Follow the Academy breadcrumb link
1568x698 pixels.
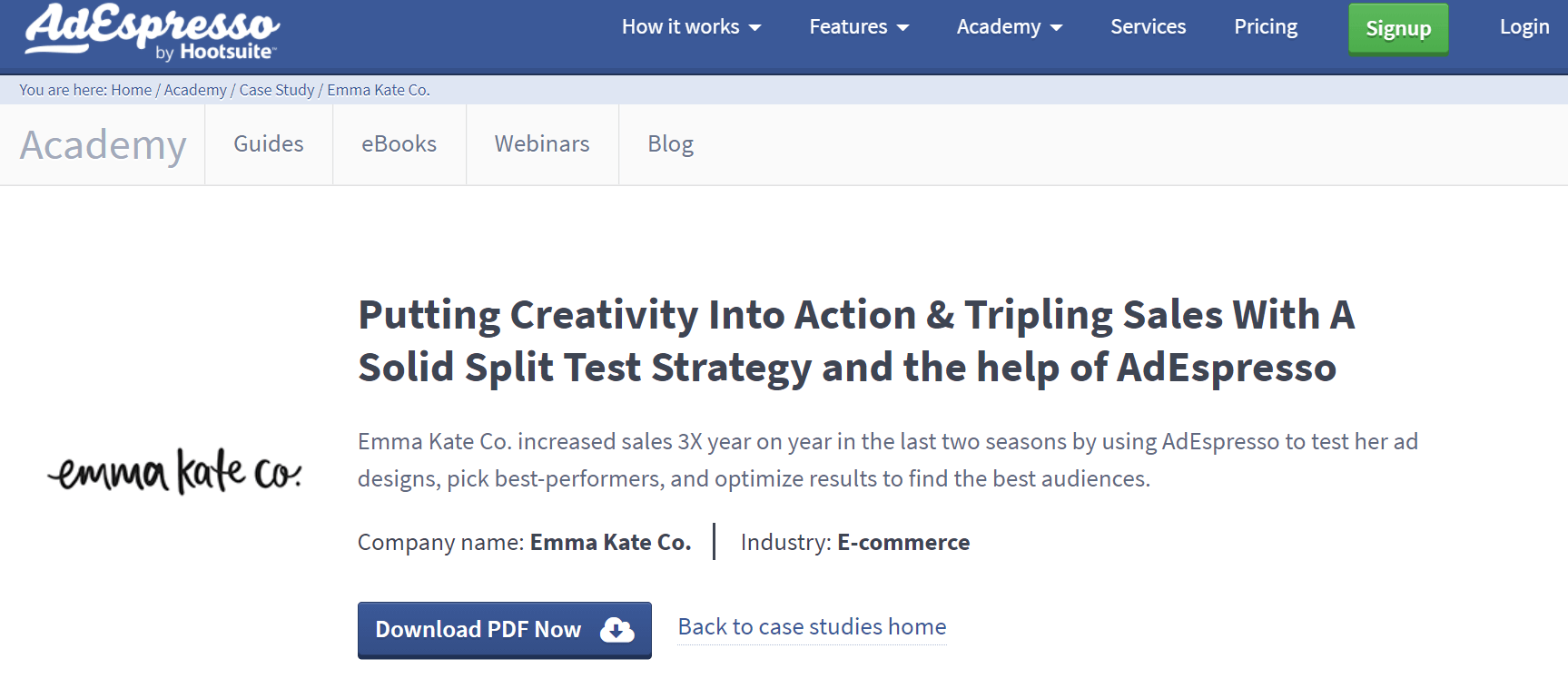click(195, 90)
